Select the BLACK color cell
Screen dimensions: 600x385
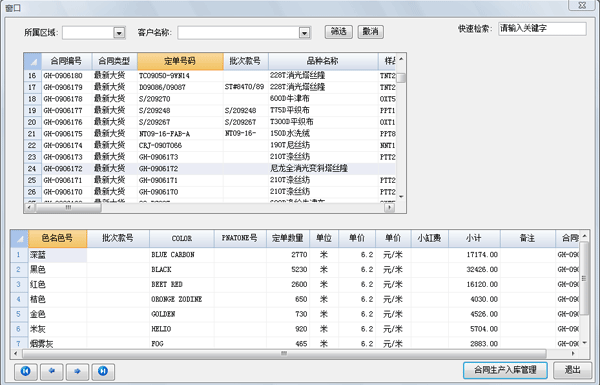tap(182, 270)
